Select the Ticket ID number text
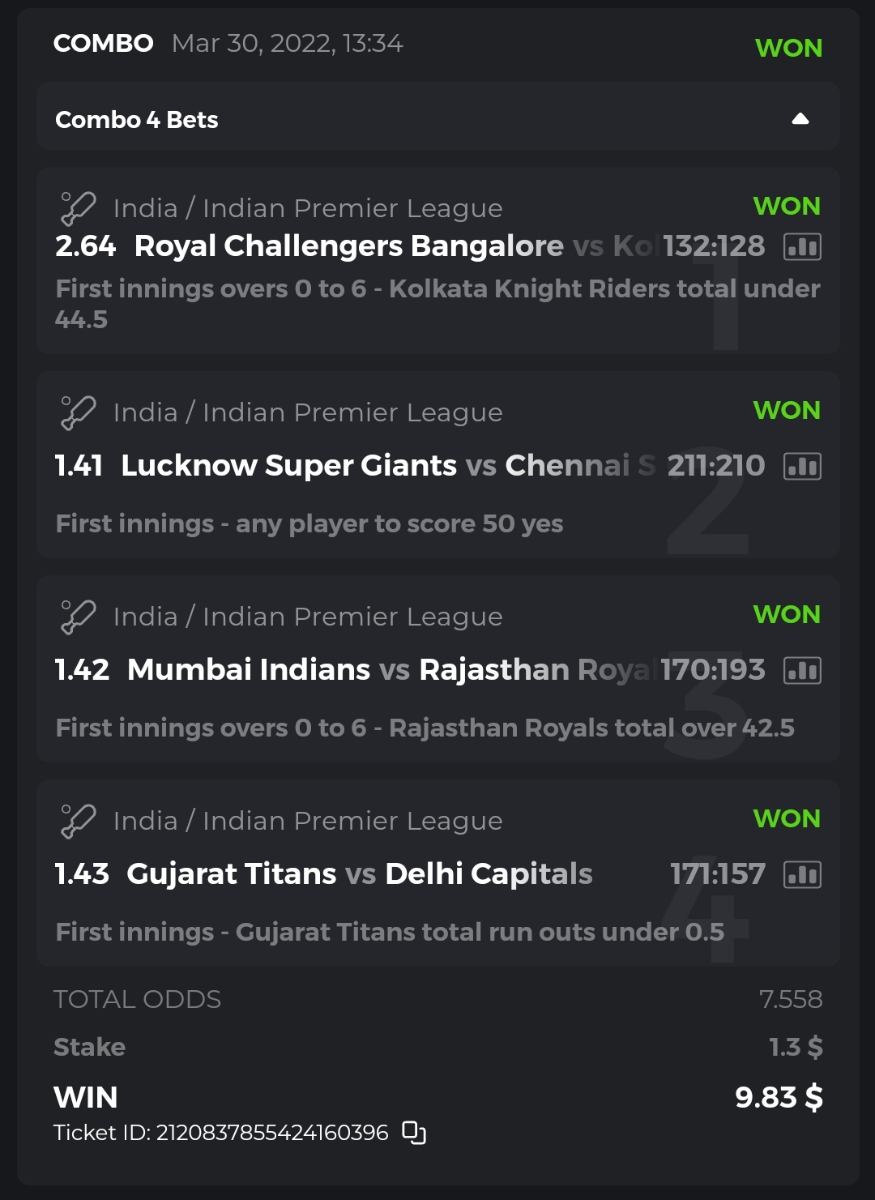This screenshot has width=875, height=1200. [272, 1133]
